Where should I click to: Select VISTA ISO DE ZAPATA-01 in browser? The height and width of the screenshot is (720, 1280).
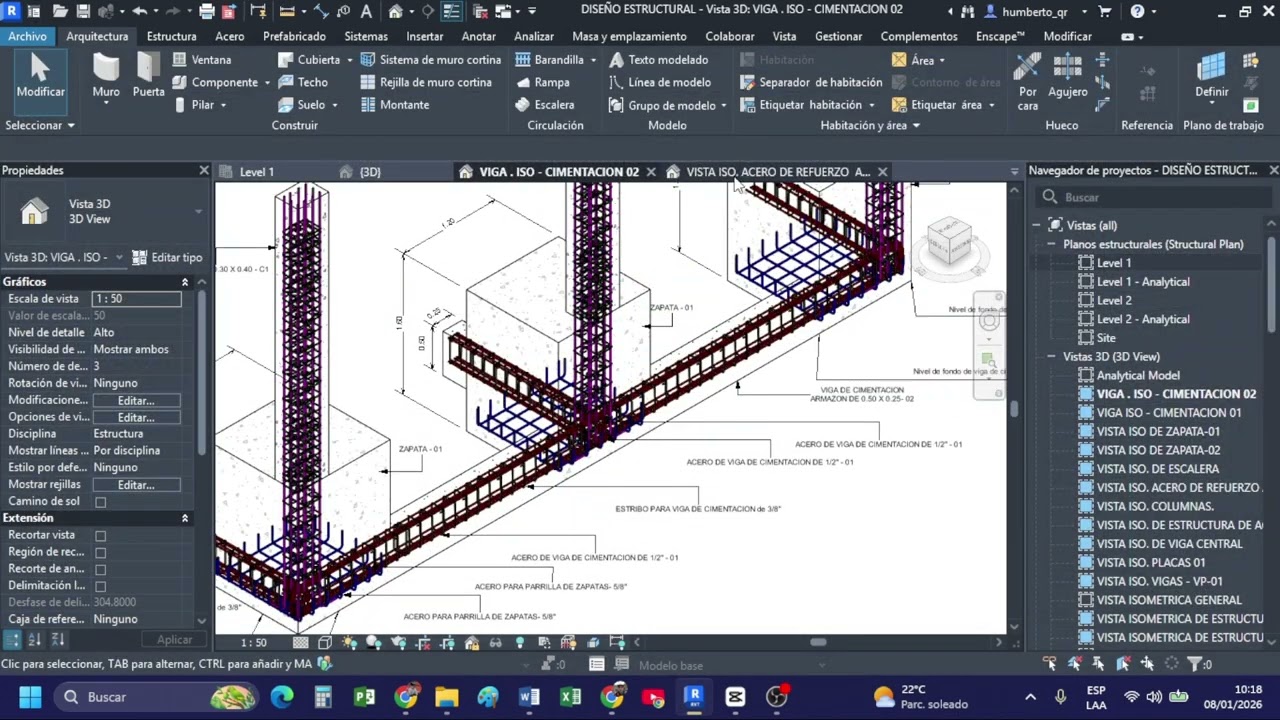[1158, 432]
